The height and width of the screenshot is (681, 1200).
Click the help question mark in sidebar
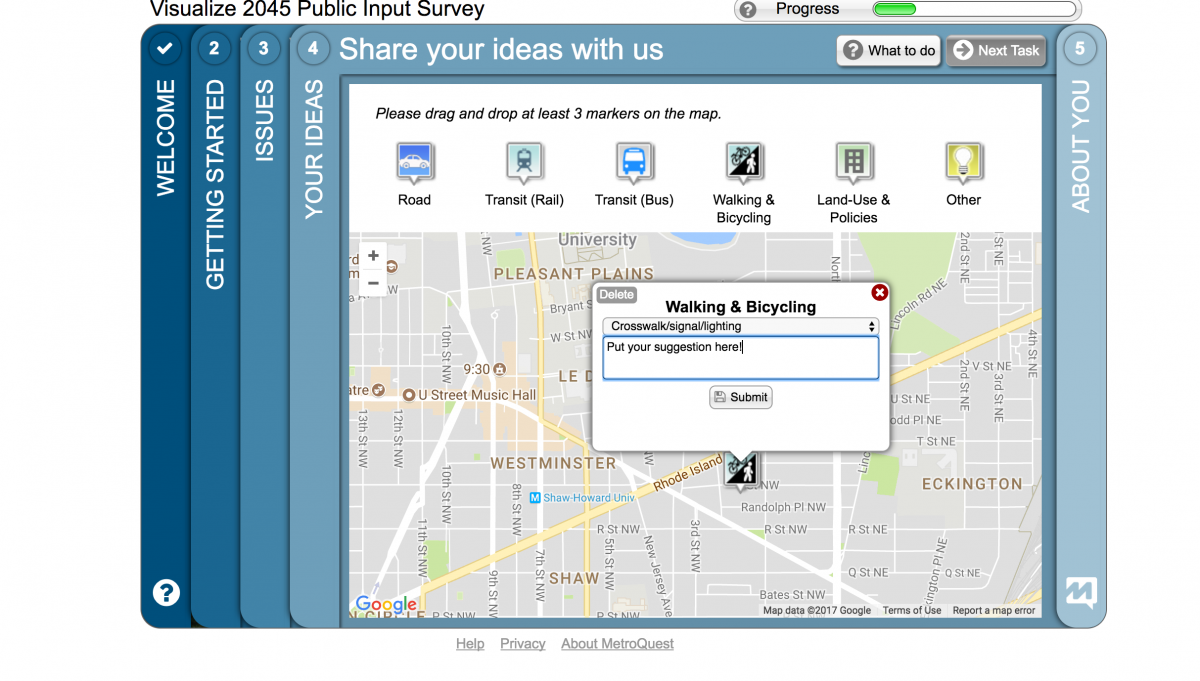coord(166,592)
